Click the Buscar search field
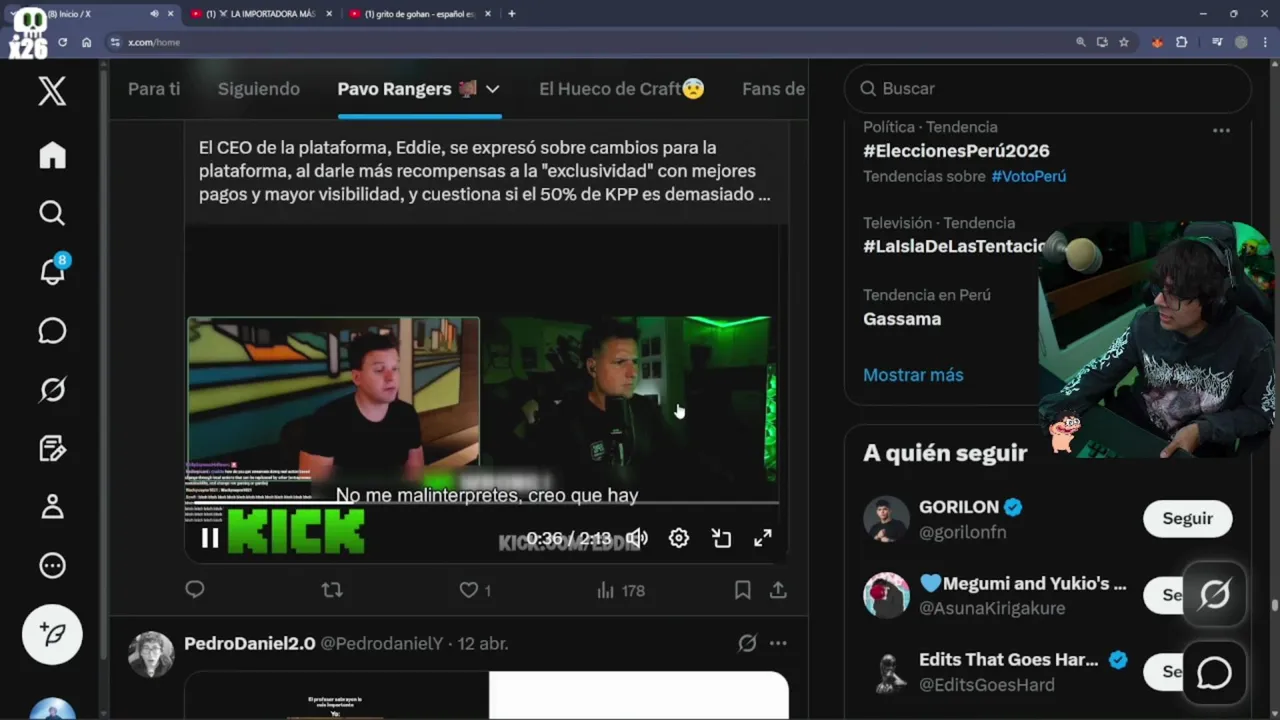Screen dimensions: 1280x720 (x=1048, y=89)
